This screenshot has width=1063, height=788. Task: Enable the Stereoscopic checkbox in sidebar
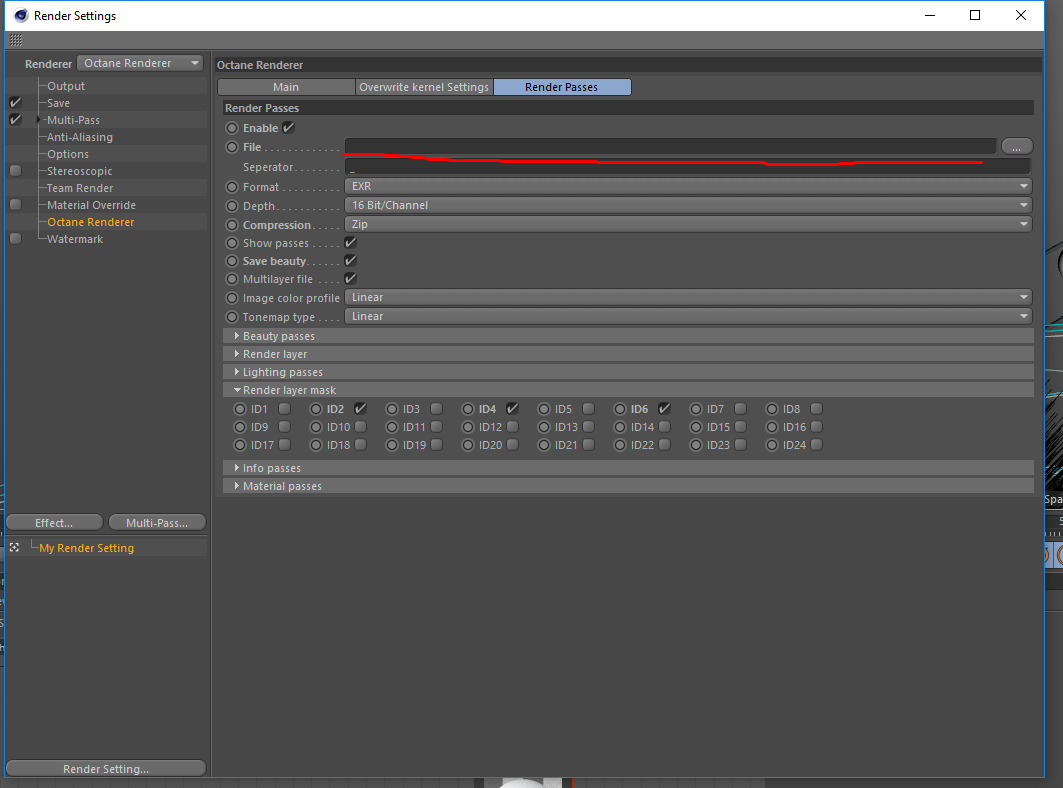(16, 171)
